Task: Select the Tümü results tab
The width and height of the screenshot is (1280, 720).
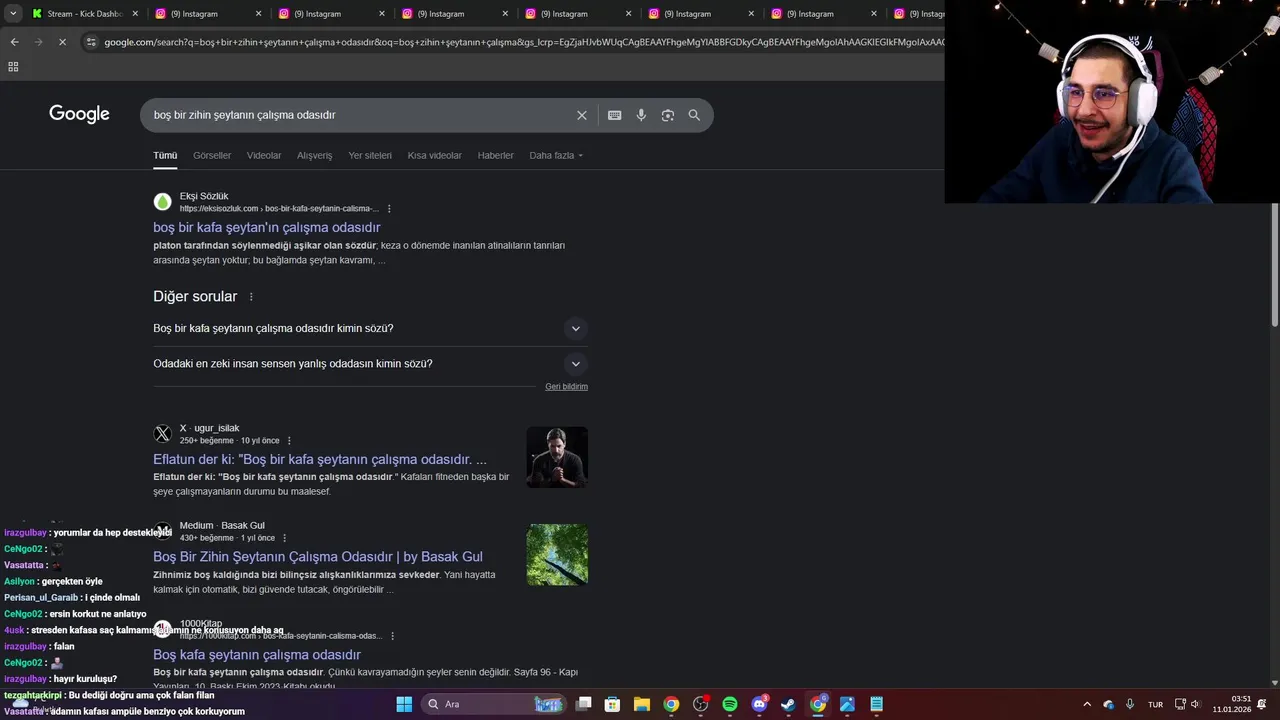Action: (165, 155)
